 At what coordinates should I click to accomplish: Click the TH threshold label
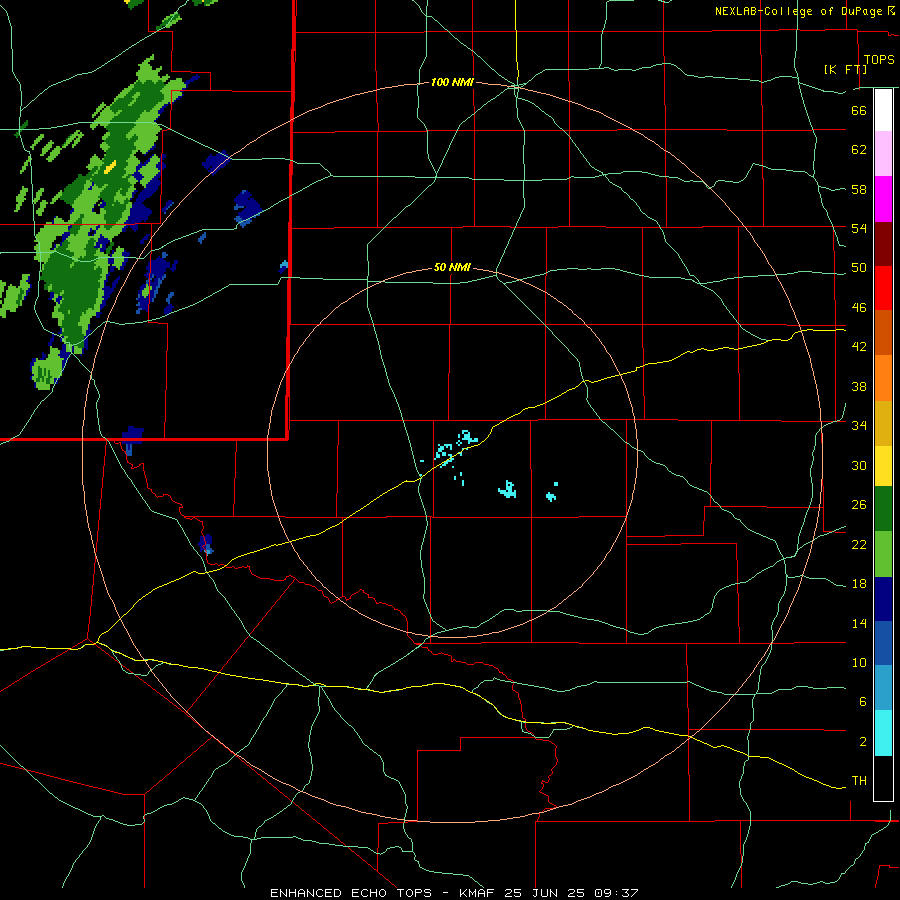(x=859, y=781)
